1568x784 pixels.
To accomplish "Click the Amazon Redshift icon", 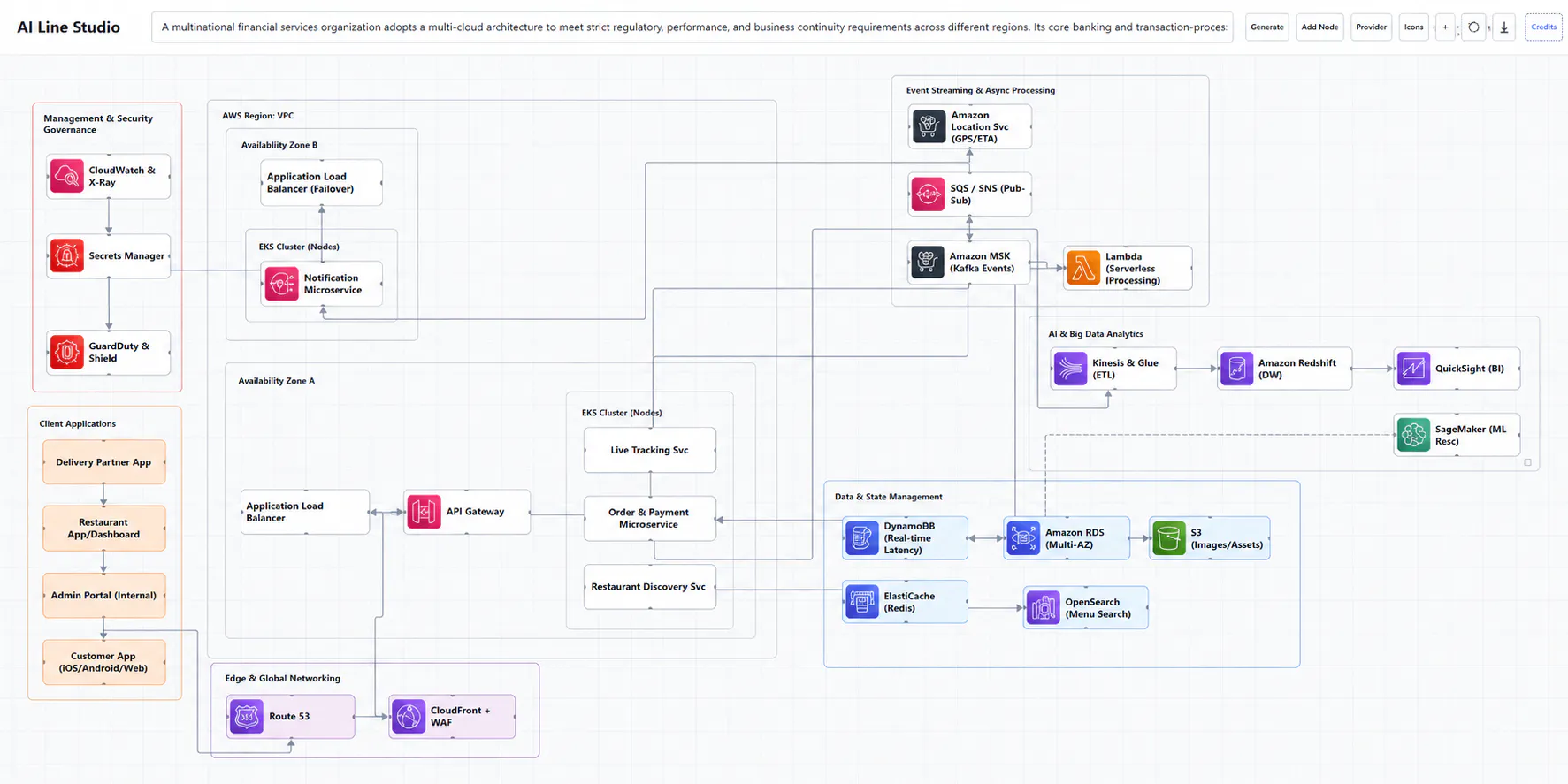I will (1236, 369).
